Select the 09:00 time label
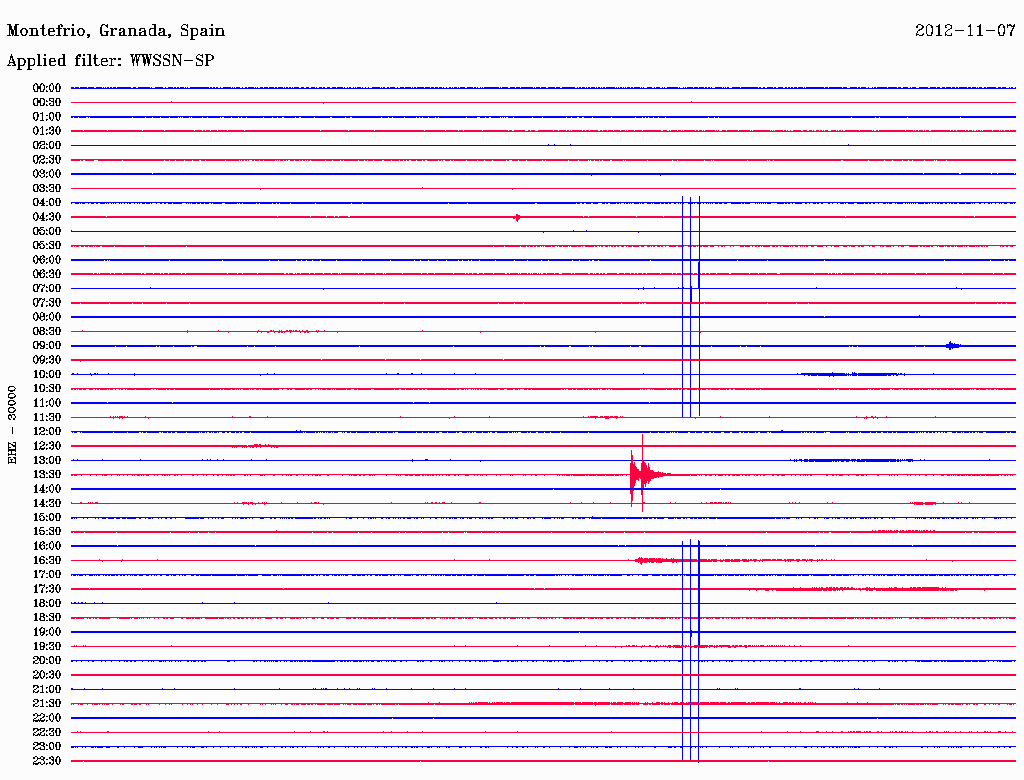1024x780 pixels. 47,346
